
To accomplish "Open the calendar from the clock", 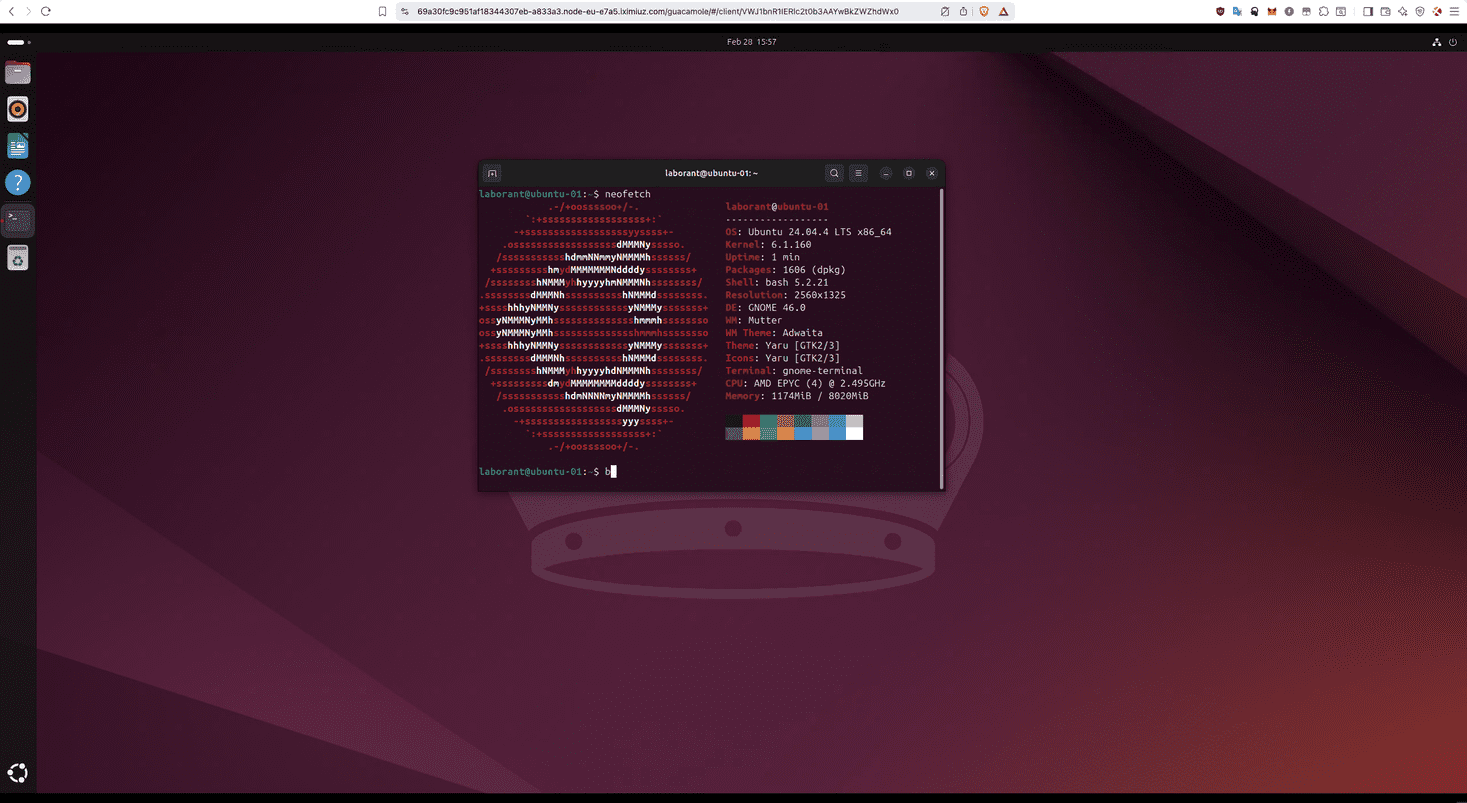I will pos(752,42).
